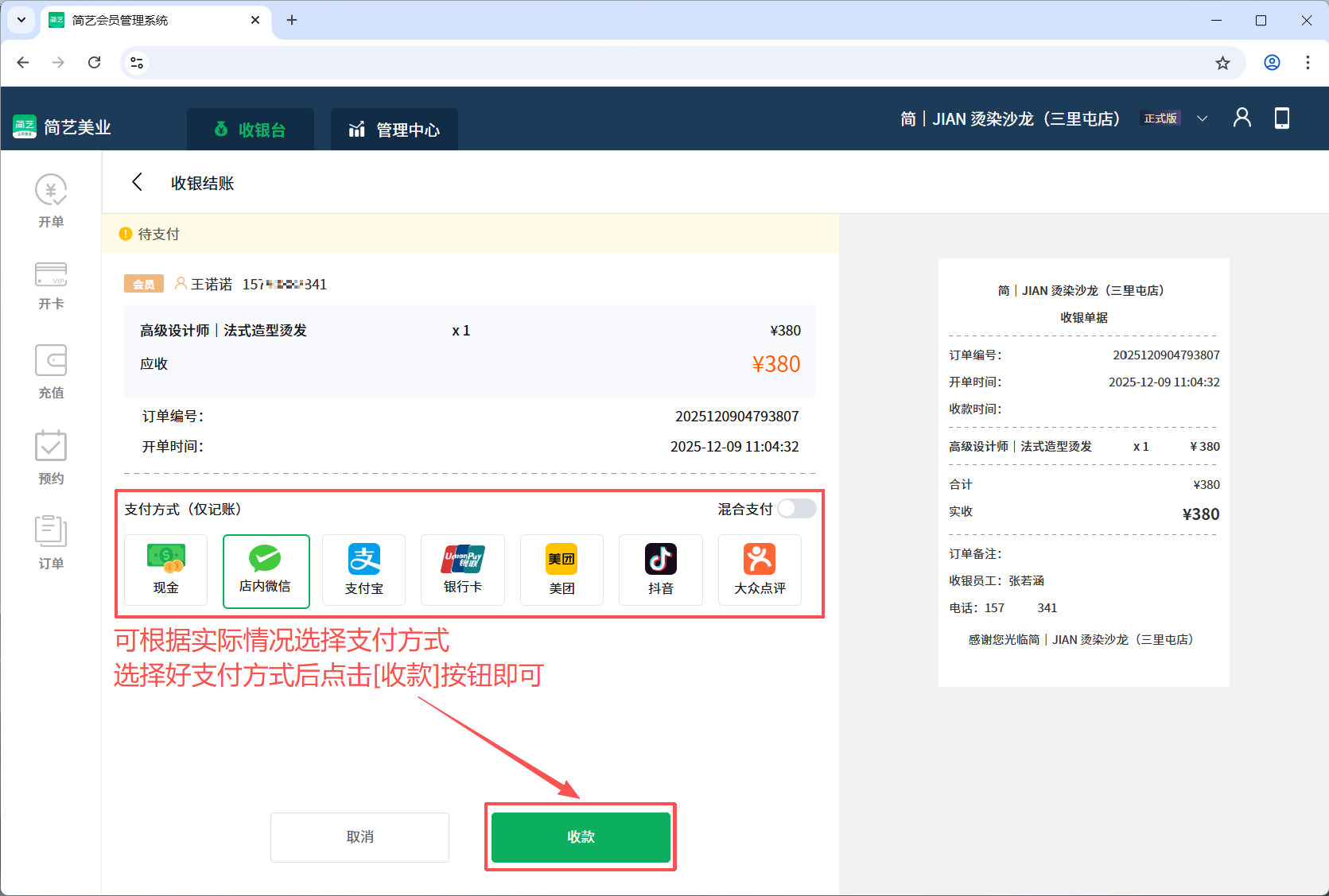
Task: Open Chrome's tab search dropdown arrow
Action: tap(21, 20)
